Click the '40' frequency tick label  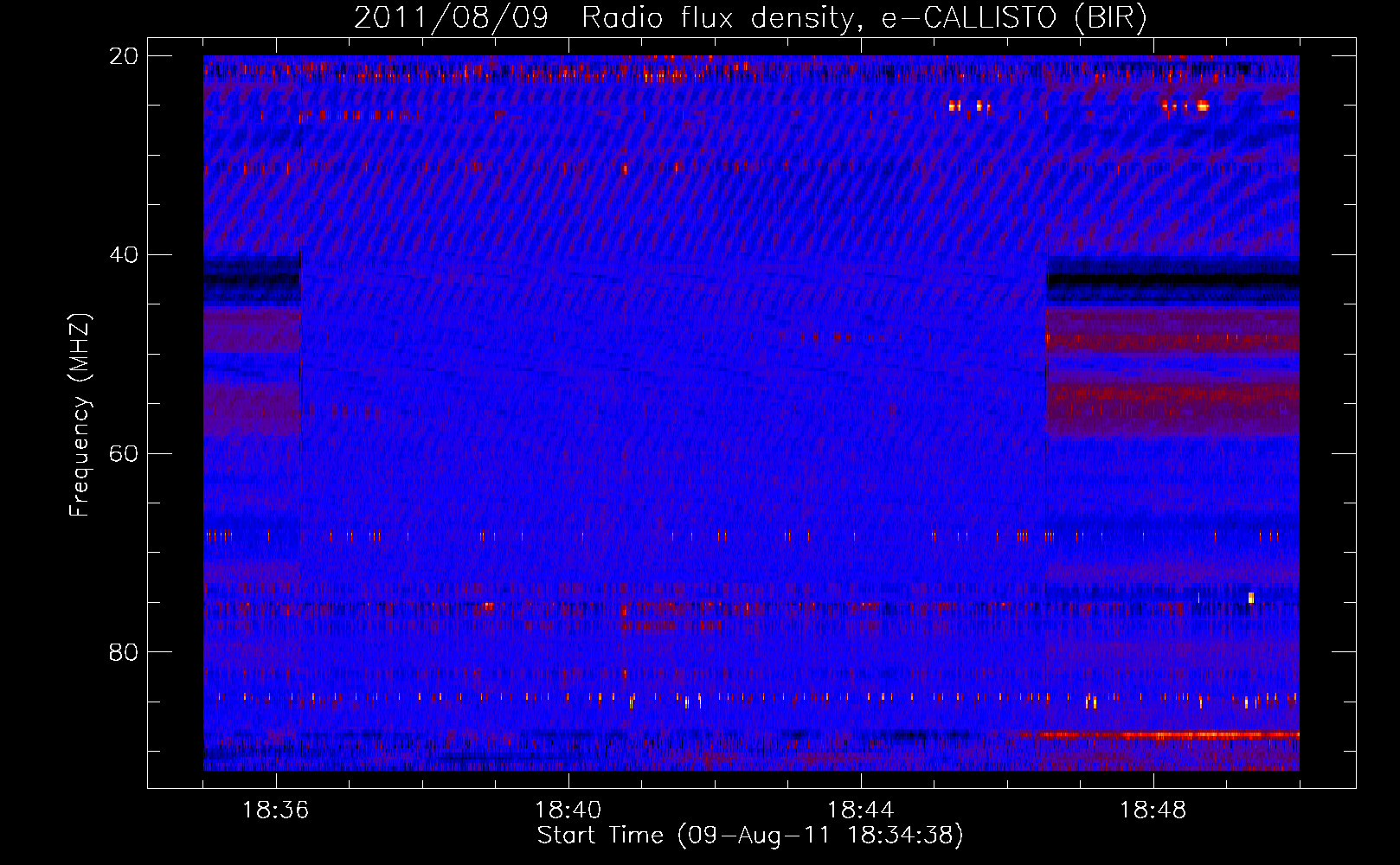pos(124,255)
